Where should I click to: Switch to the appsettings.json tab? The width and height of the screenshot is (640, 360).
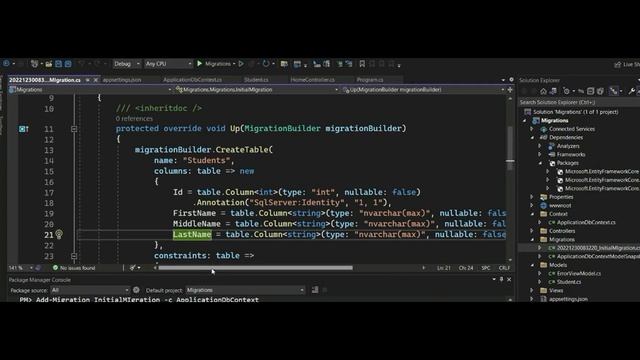click(x=122, y=80)
